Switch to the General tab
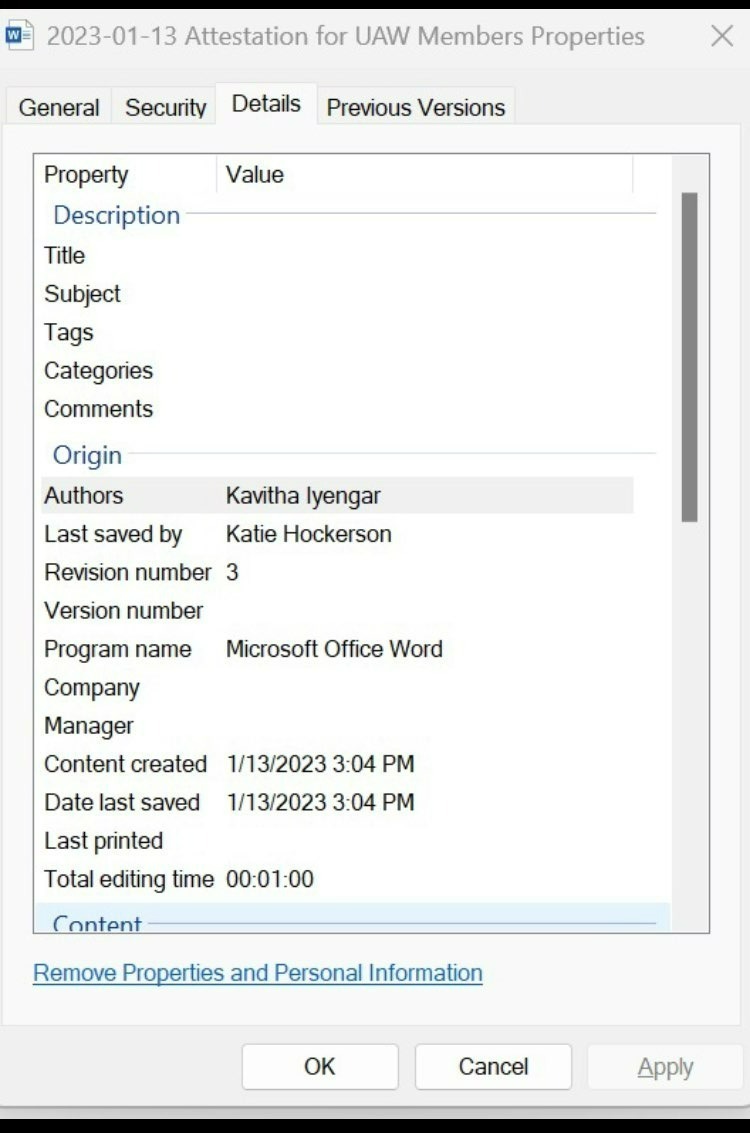 pos(59,107)
